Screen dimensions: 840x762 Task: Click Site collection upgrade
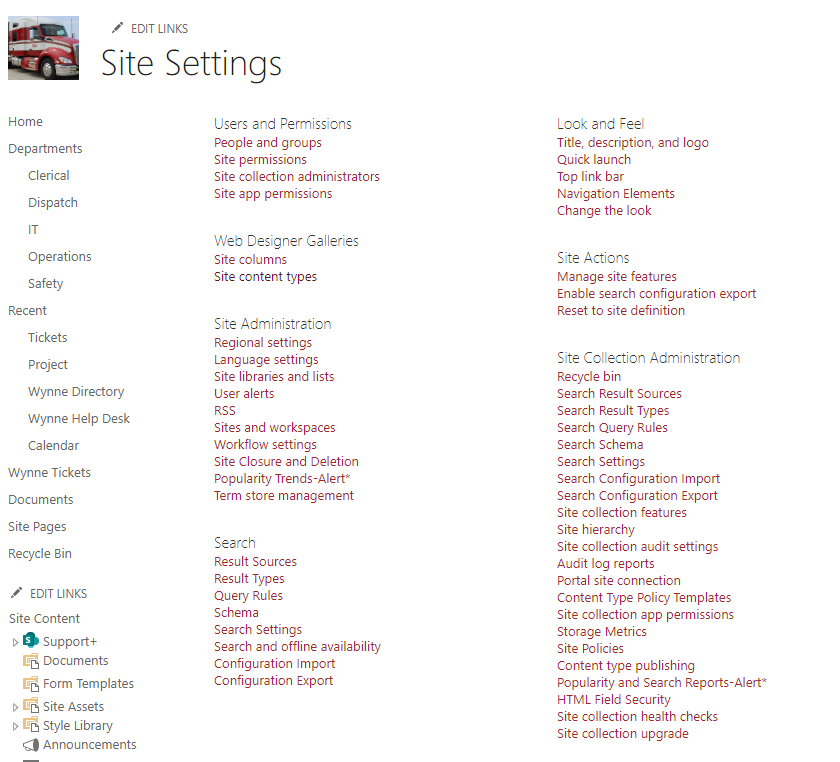622,733
